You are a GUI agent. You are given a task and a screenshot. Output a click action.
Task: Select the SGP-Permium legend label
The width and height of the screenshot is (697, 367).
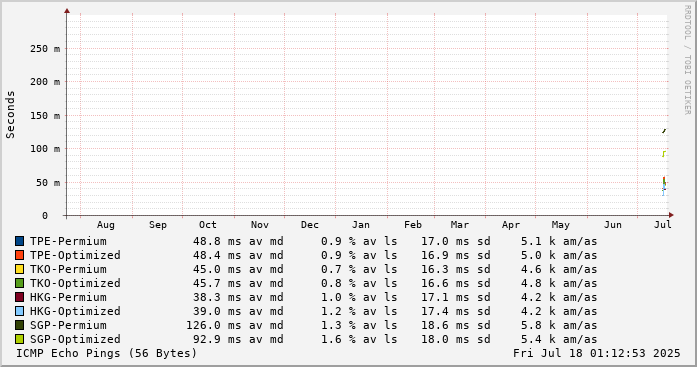click(68, 325)
